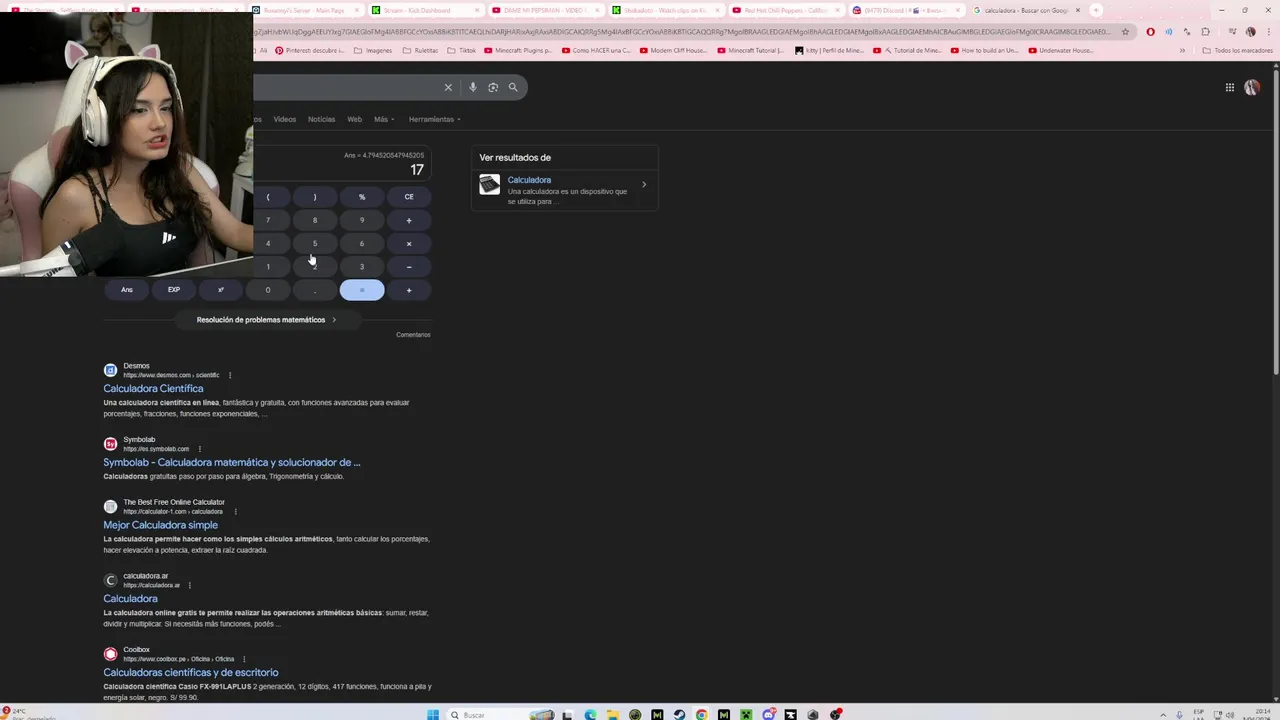Open the Opera-style red extension icon
The width and height of the screenshot is (1280, 720).
tap(1150, 31)
